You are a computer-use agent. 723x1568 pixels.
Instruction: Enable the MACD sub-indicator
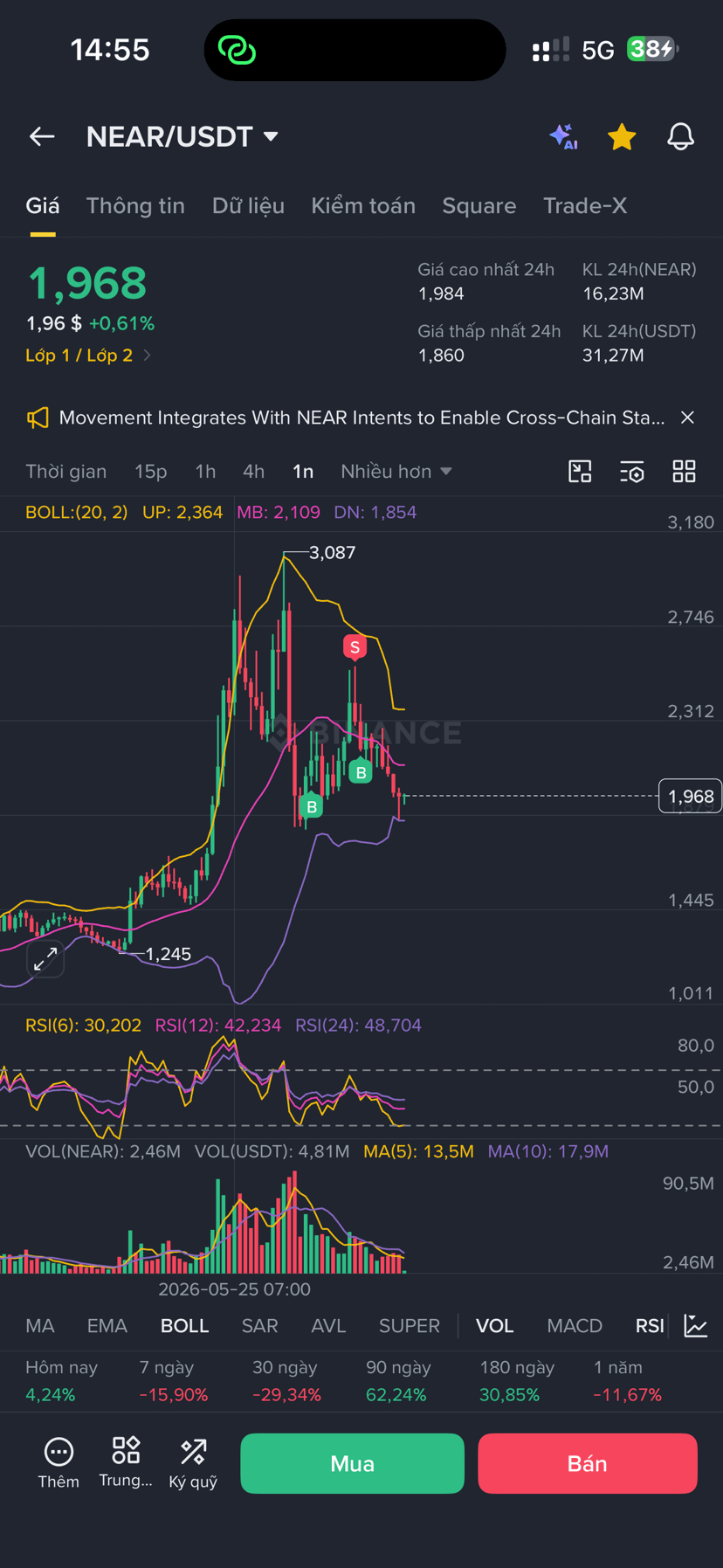[x=575, y=1326]
